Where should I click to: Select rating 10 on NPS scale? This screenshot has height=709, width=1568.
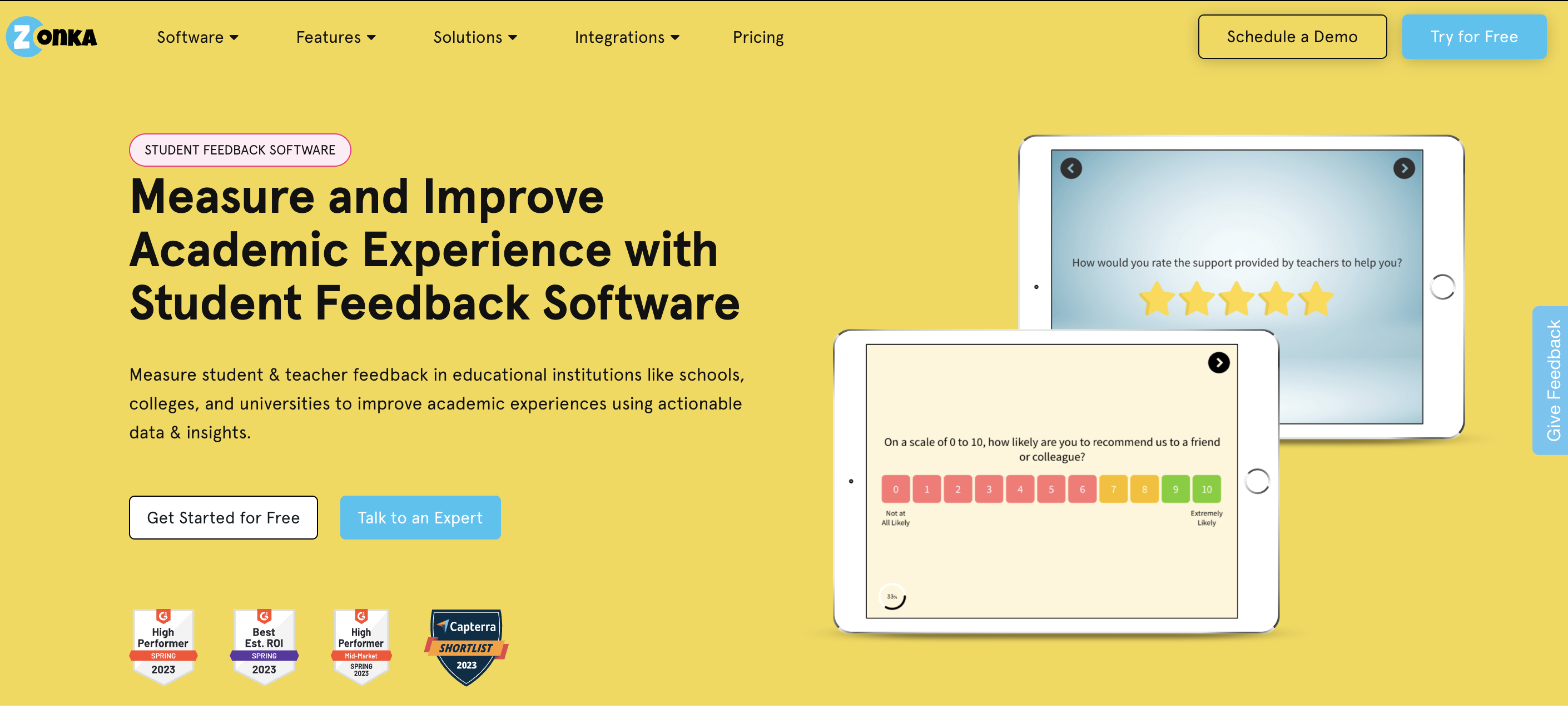pyautogui.click(x=1206, y=489)
